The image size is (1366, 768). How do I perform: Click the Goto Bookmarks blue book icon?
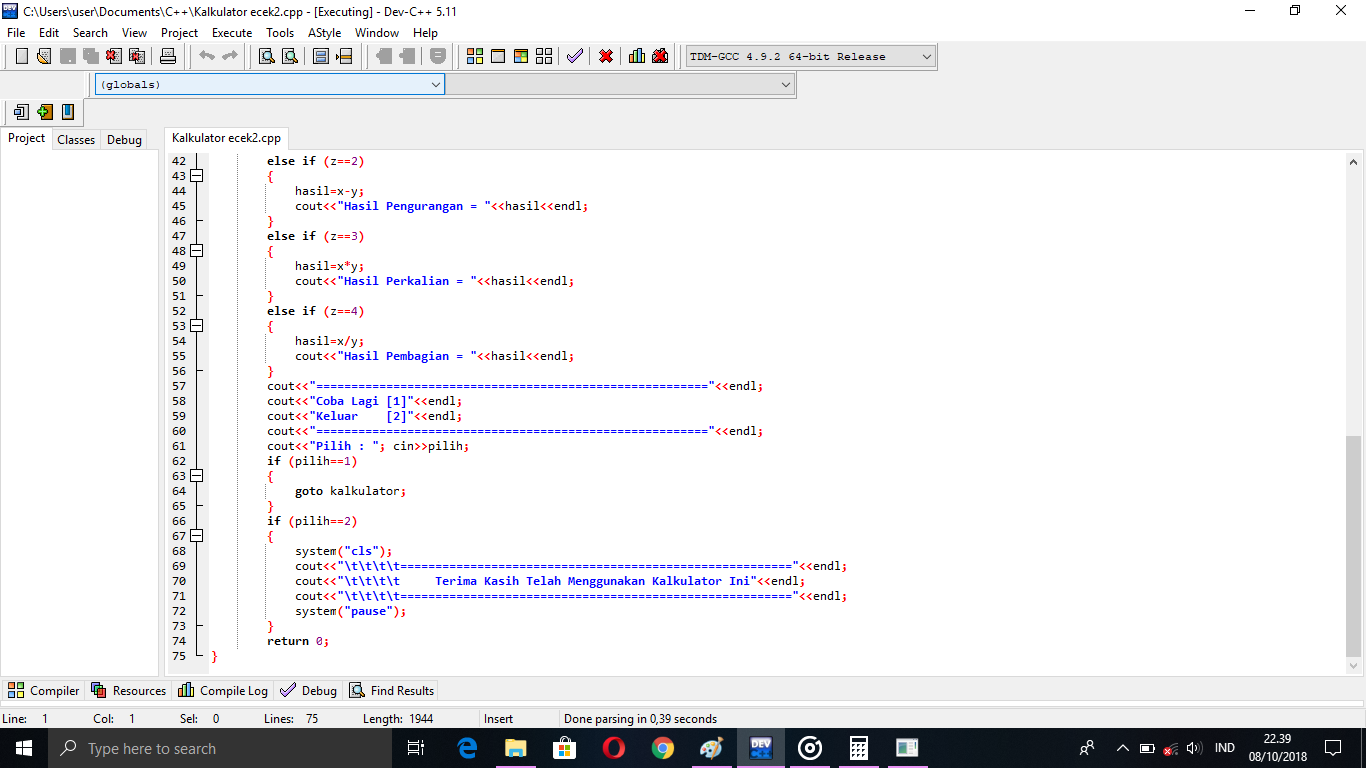[67, 112]
